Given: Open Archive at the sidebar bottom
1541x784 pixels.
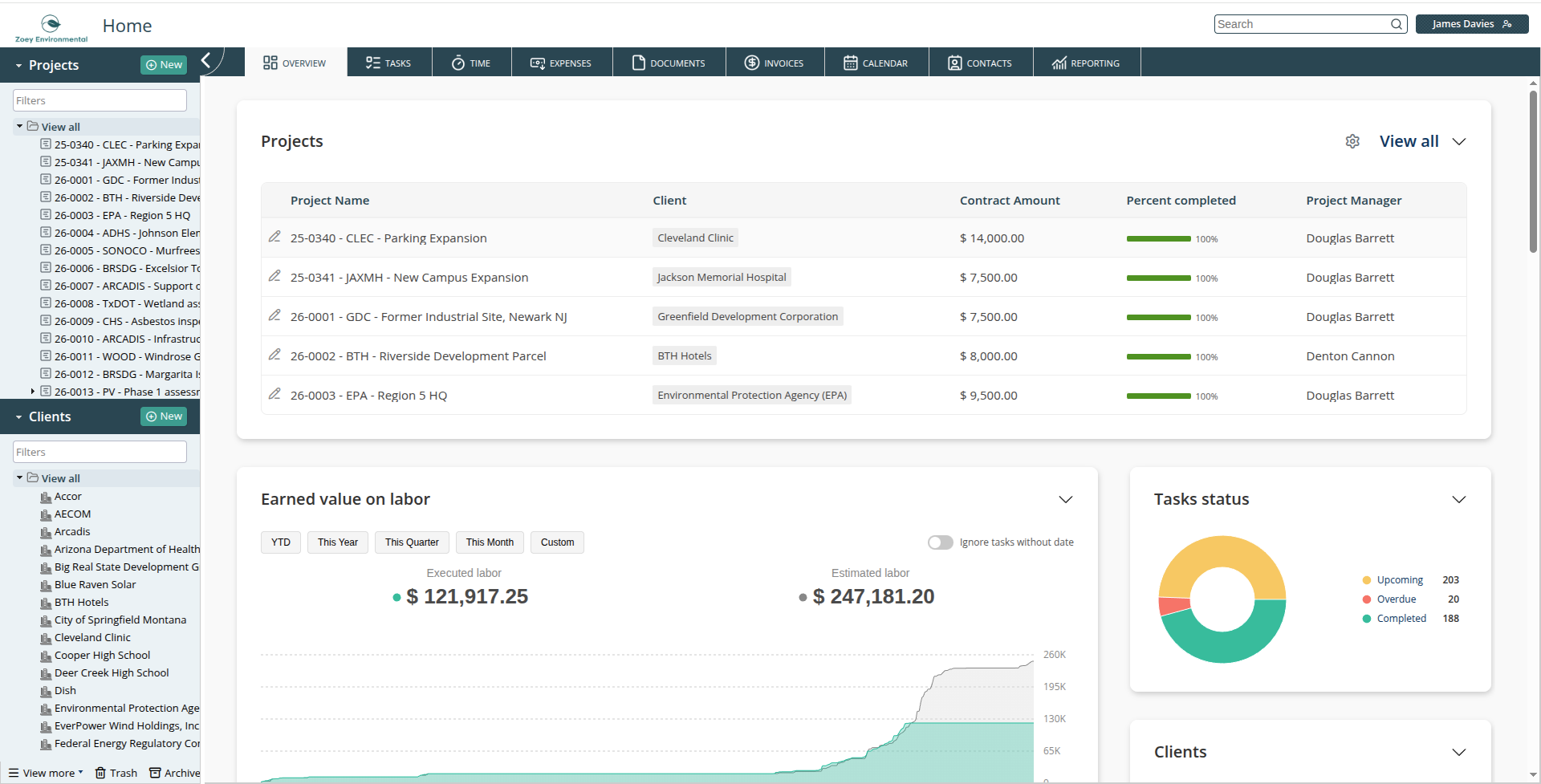Looking at the screenshot, I should [175, 773].
